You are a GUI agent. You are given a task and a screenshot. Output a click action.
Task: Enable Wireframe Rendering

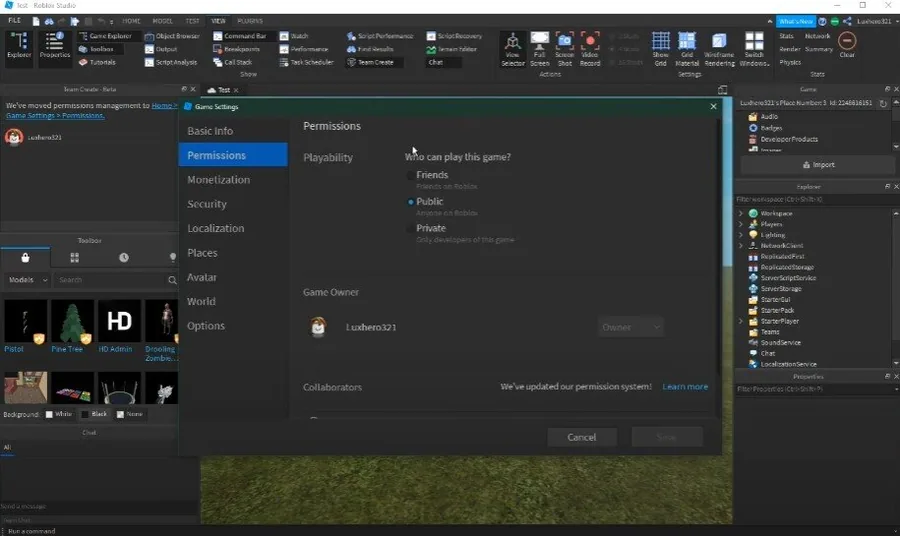(x=719, y=49)
